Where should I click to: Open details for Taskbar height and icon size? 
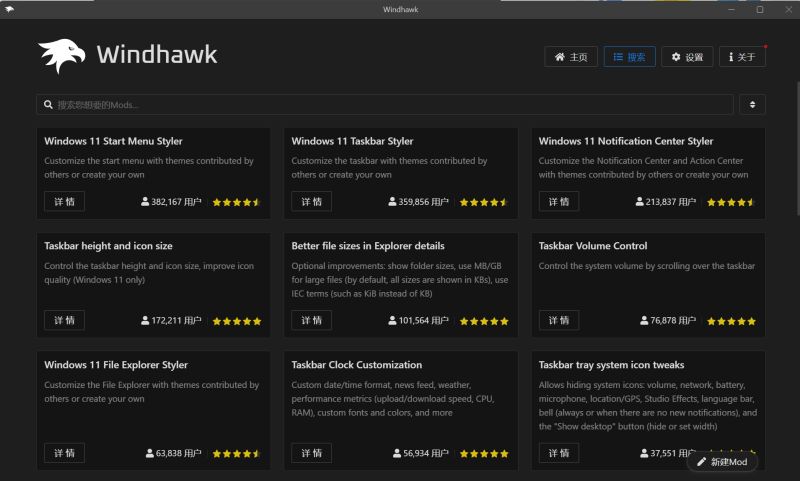64,320
